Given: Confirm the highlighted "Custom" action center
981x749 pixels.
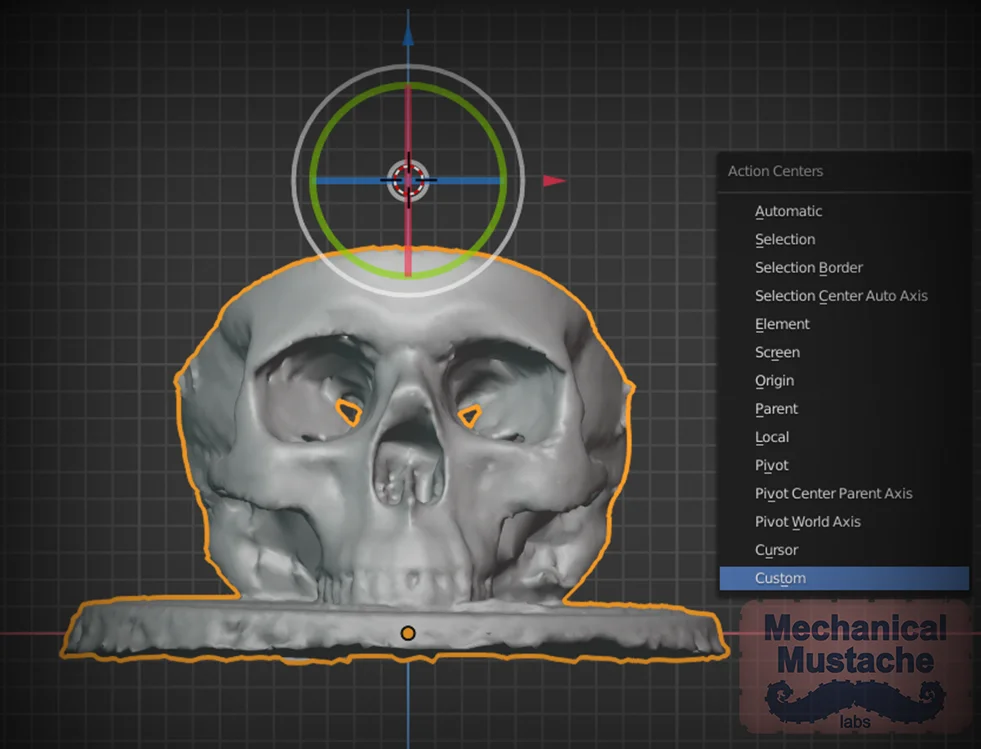Looking at the screenshot, I should [x=779, y=577].
